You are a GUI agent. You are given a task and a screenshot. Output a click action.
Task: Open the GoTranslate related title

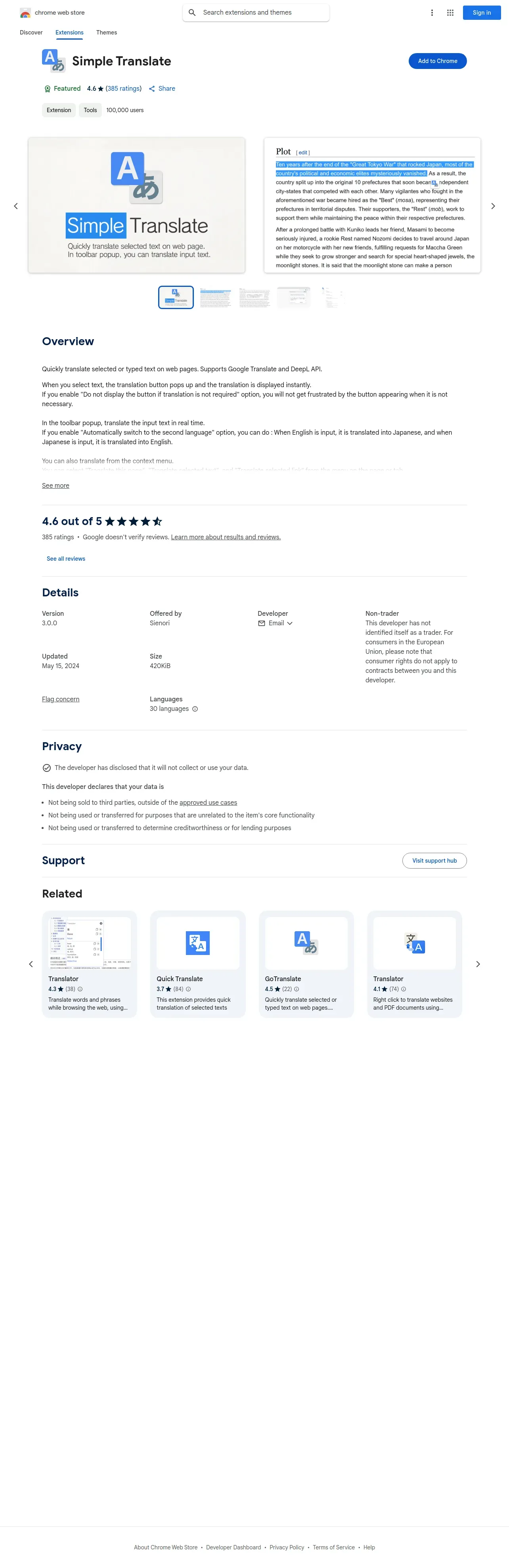pyautogui.click(x=283, y=979)
